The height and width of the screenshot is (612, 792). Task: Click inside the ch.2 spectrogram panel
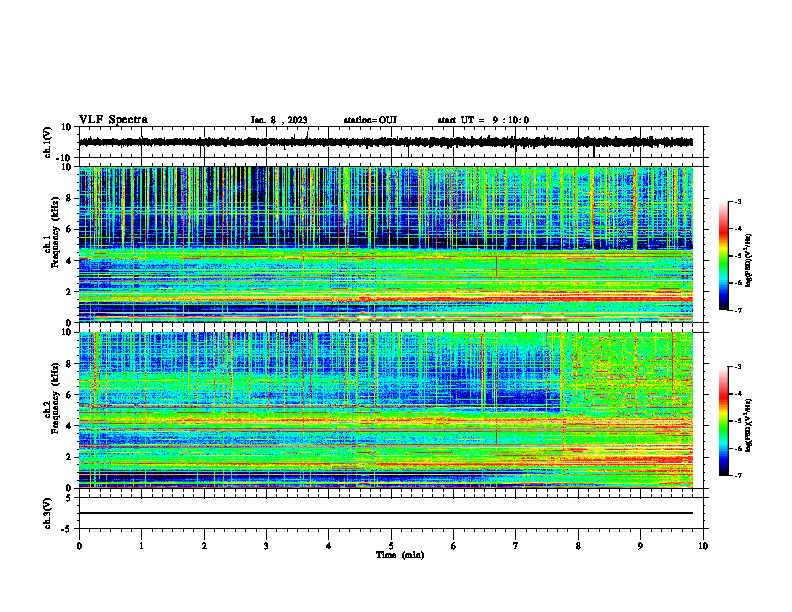tap(386, 410)
